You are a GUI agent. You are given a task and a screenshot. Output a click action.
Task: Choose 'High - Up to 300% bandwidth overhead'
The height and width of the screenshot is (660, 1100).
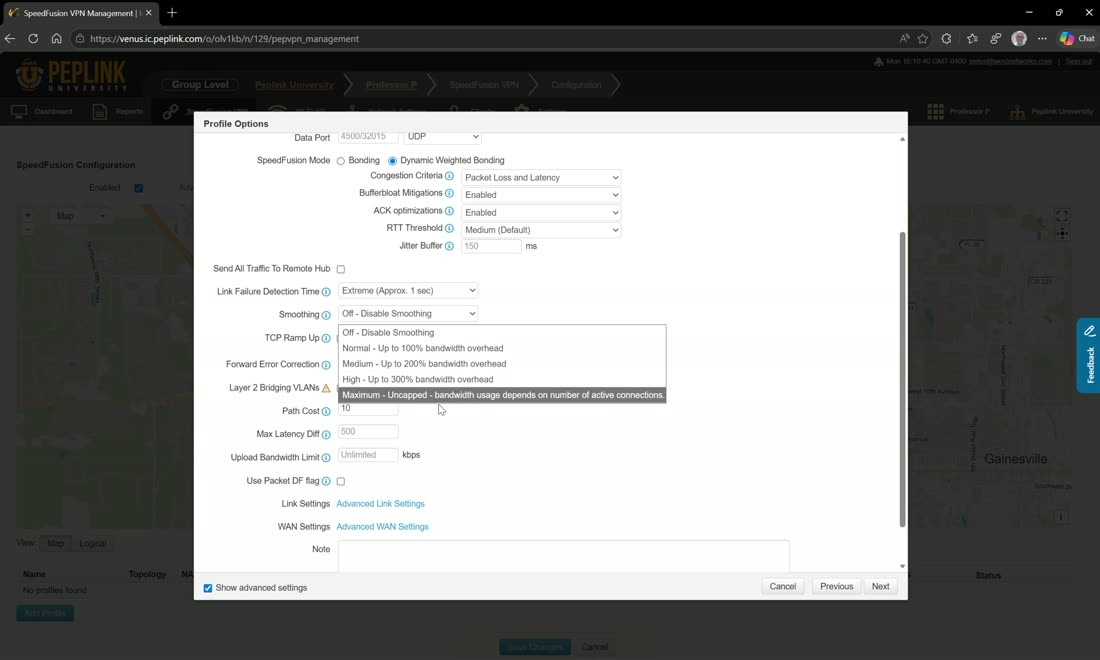(502, 379)
